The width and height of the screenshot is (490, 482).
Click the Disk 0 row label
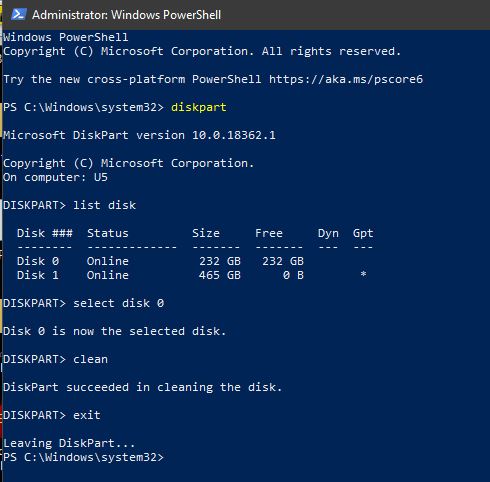click(38, 261)
